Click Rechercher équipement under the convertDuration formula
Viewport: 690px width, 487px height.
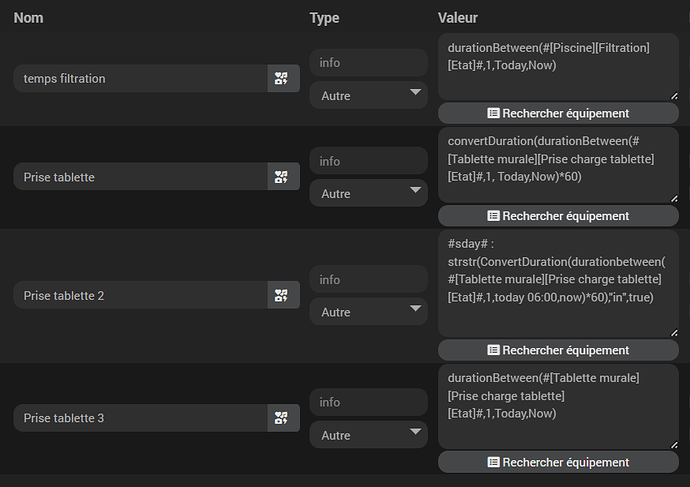coord(558,215)
